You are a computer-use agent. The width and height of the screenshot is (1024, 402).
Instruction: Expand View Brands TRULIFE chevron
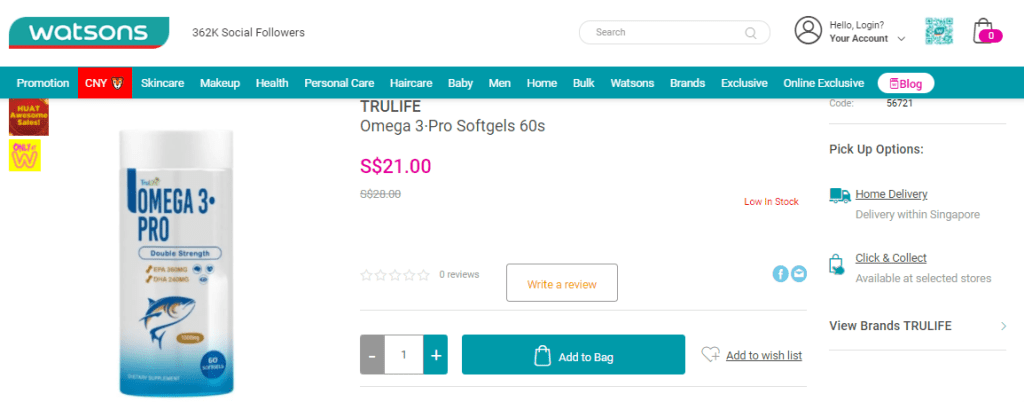(1004, 326)
